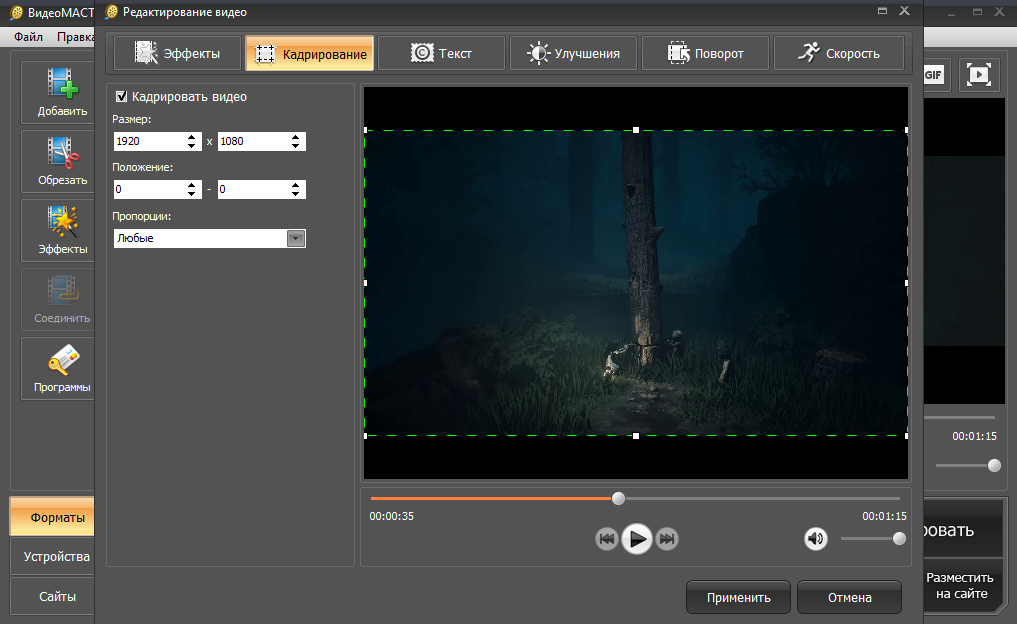1017x624 pixels.
Task: Increase the second Положение value
Action: click(x=296, y=185)
